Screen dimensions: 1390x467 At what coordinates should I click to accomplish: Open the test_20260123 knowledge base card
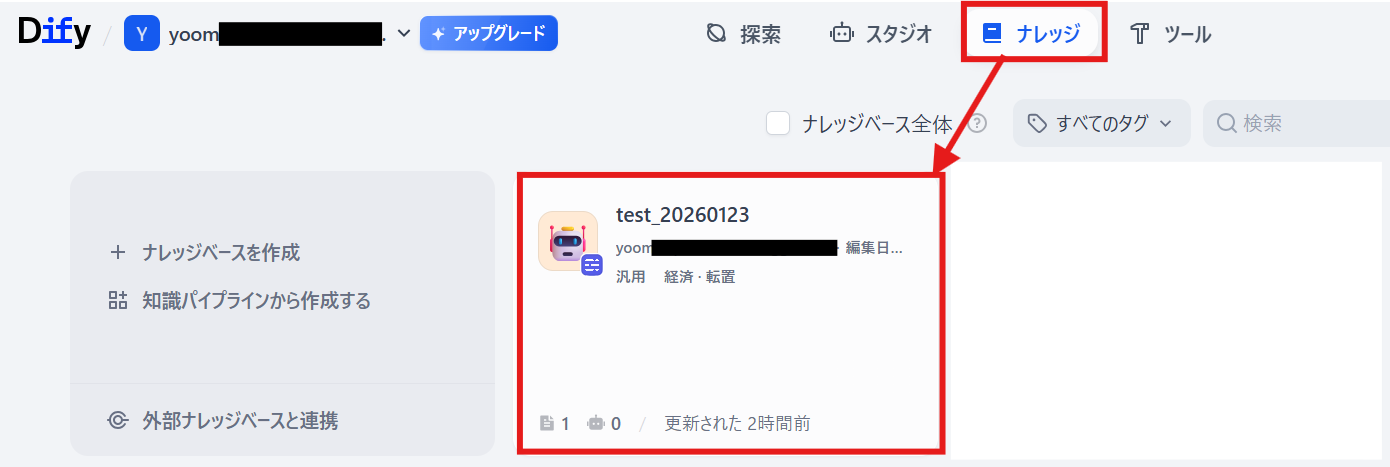(730, 313)
